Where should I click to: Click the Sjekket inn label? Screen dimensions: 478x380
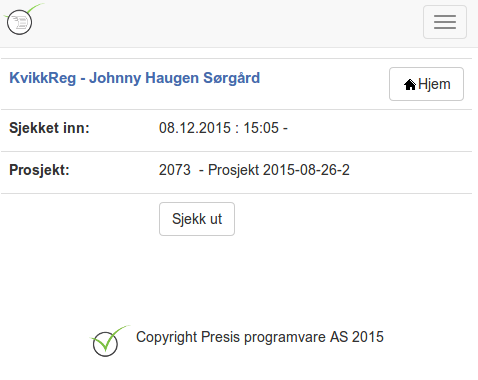coord(49,128)
